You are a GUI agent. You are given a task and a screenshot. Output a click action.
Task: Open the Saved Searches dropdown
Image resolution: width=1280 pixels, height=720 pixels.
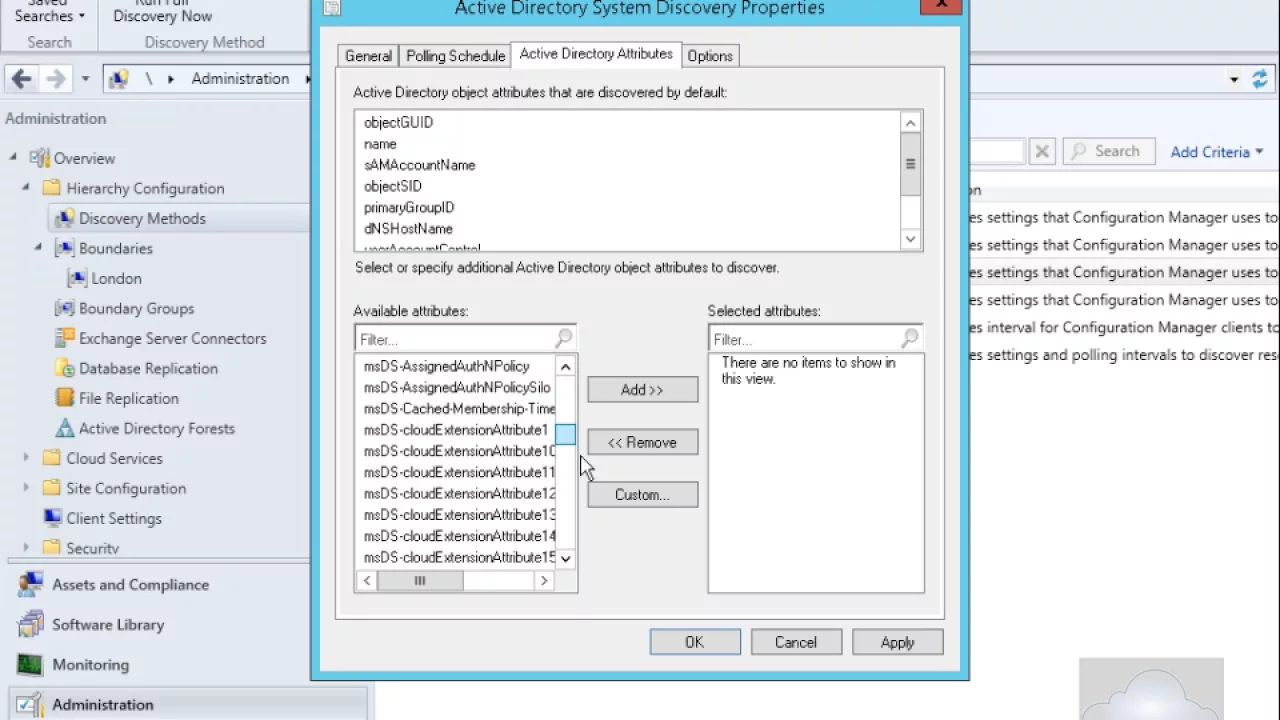pyautogui.click(x=49, y=14)
